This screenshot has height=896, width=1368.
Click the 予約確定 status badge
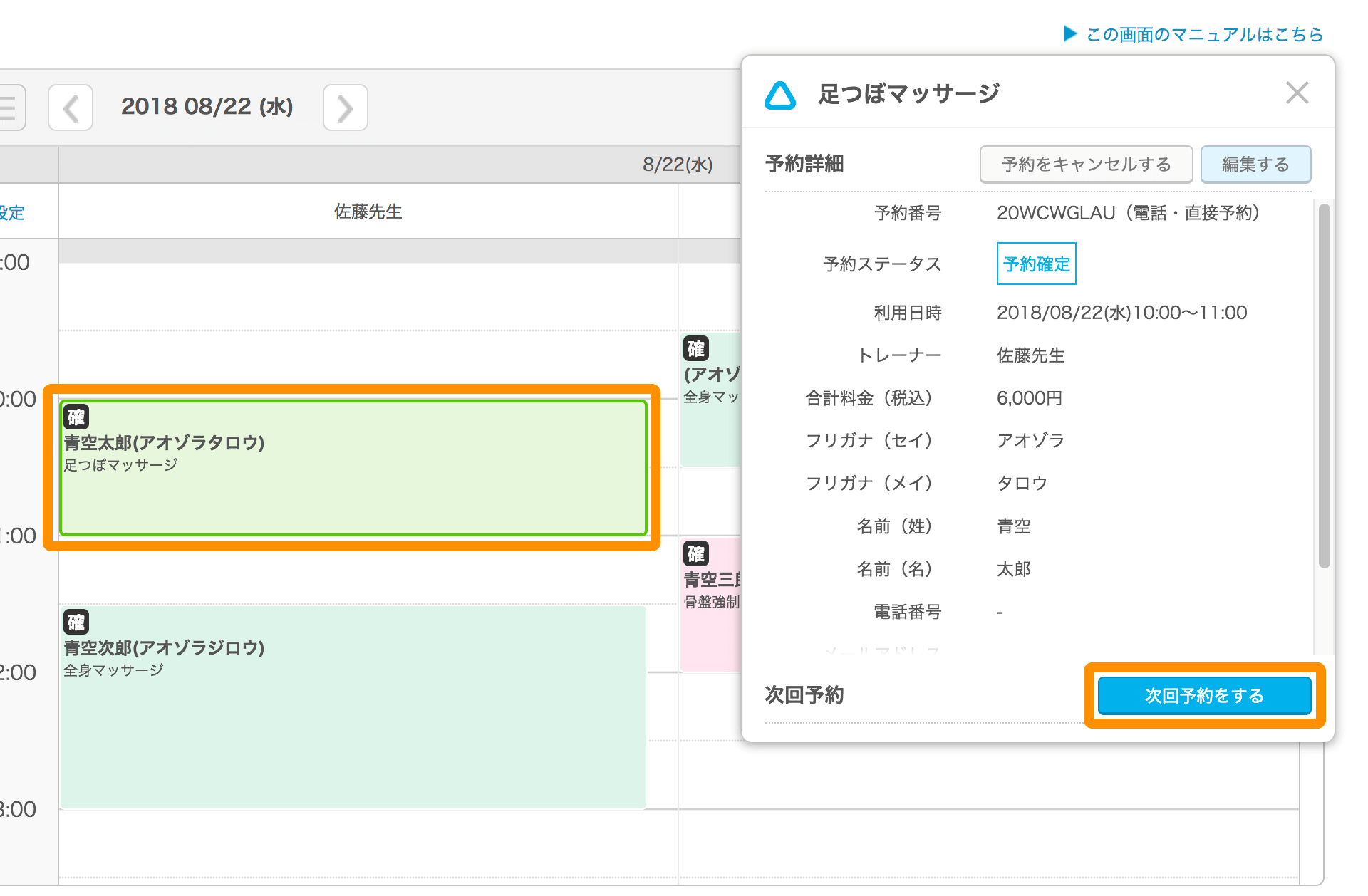1037,264
